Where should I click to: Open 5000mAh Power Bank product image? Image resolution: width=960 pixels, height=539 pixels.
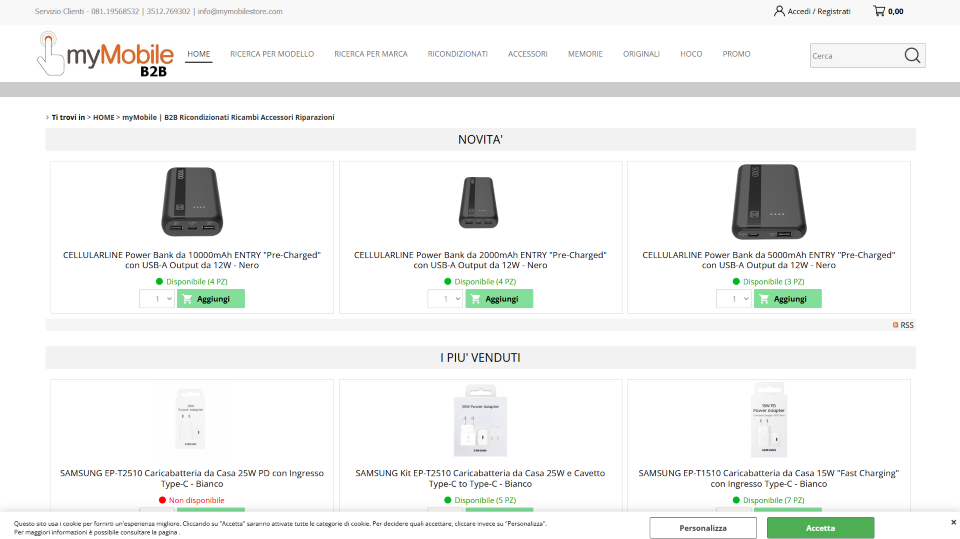tap(769, 202)
